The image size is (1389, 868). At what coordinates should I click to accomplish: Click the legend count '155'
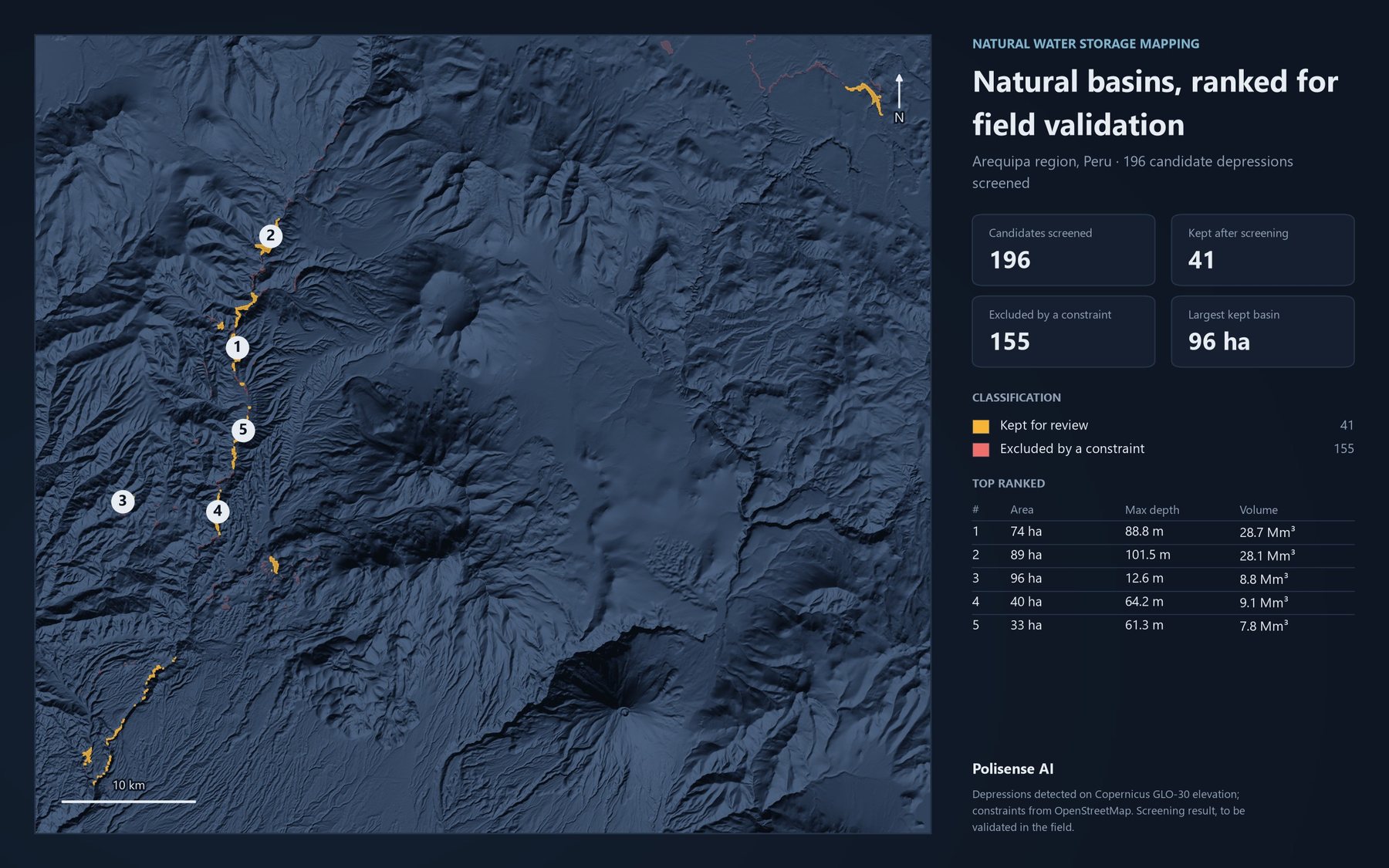(1343, 448)
